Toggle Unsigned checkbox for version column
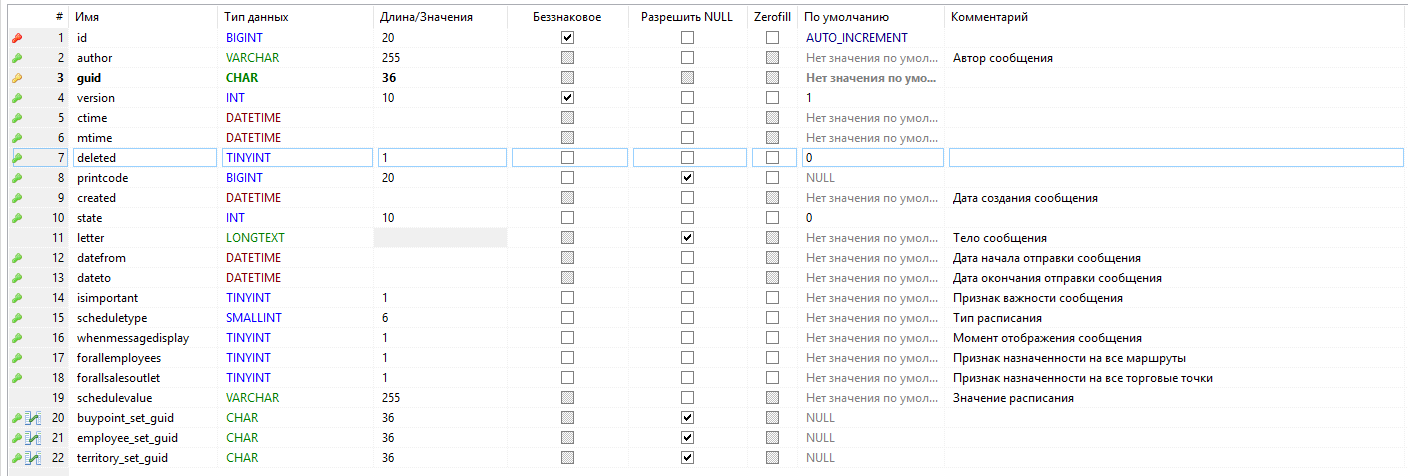The width and height of the screenshot is (1408, 476). tap(568, 98)
